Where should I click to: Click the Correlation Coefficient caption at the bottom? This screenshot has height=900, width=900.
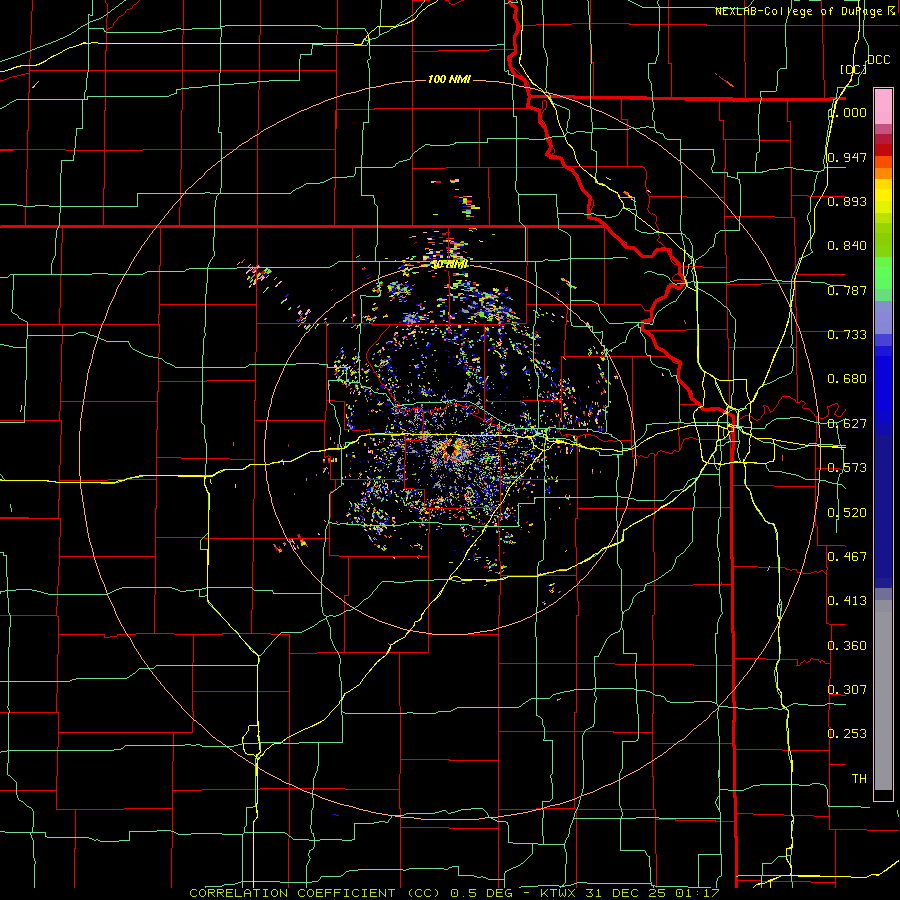[x=454, y=893]
